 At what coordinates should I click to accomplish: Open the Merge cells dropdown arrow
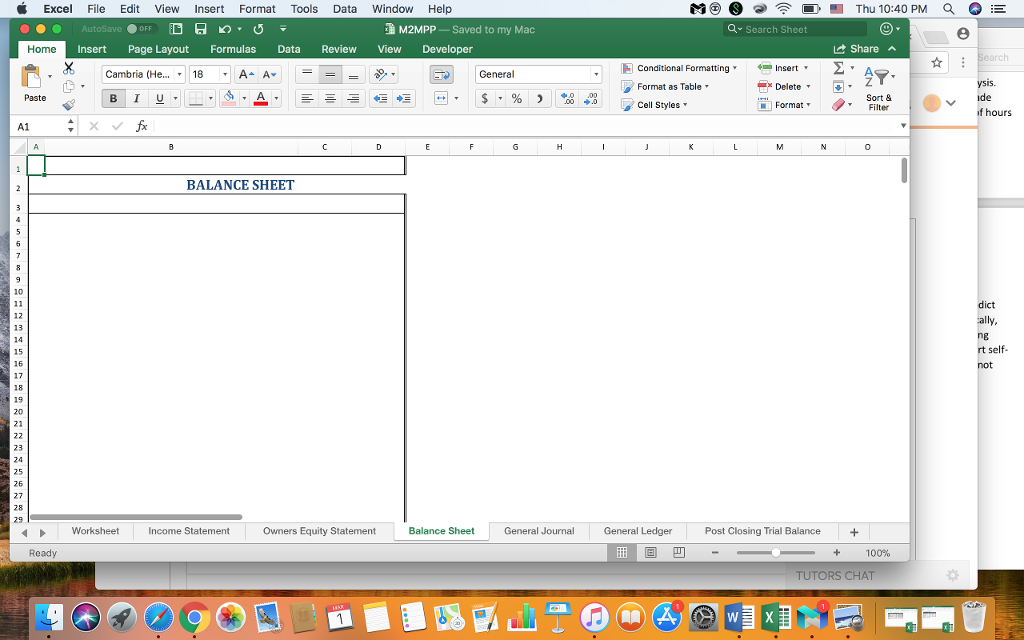point(456,99)
